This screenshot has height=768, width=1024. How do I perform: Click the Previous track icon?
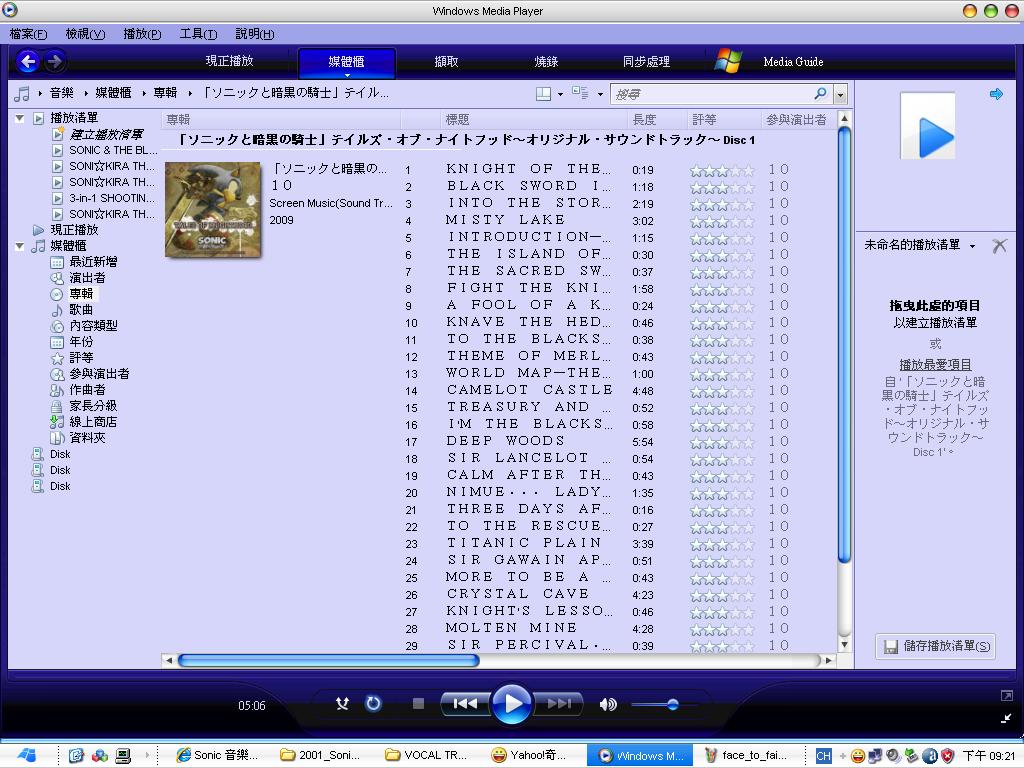(464, 703)
